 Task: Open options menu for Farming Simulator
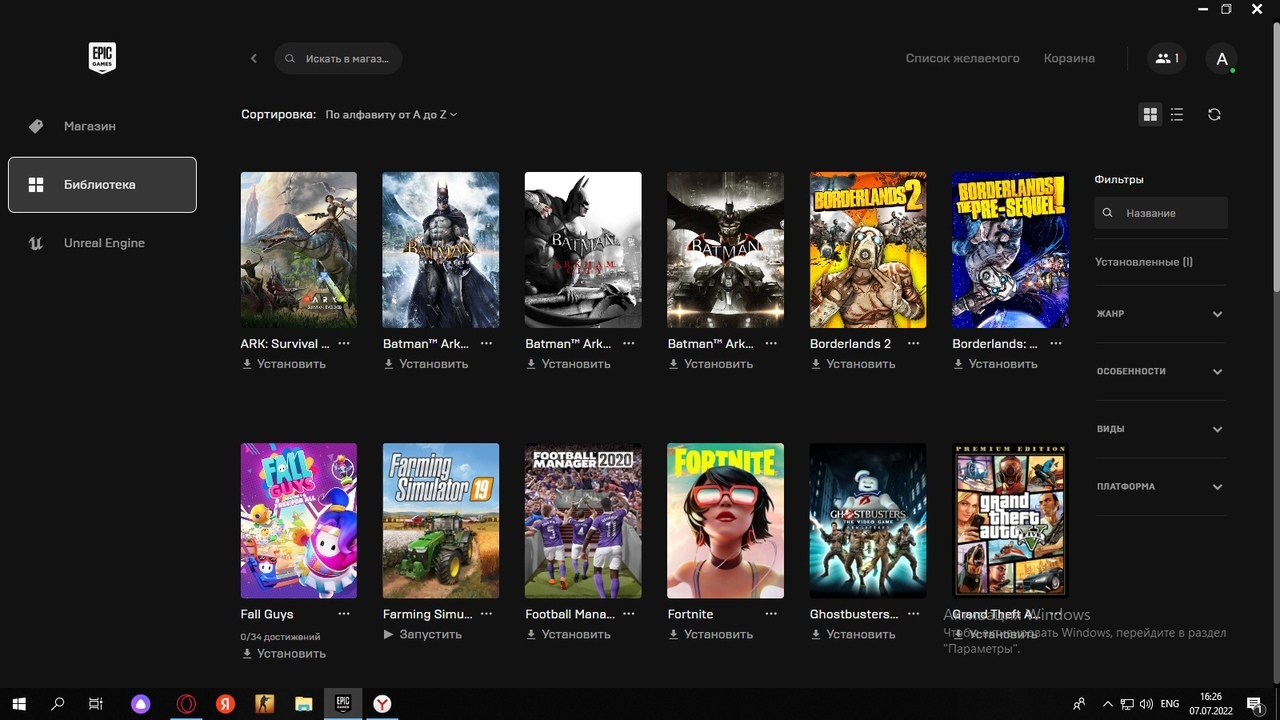[x=486, y=614]
